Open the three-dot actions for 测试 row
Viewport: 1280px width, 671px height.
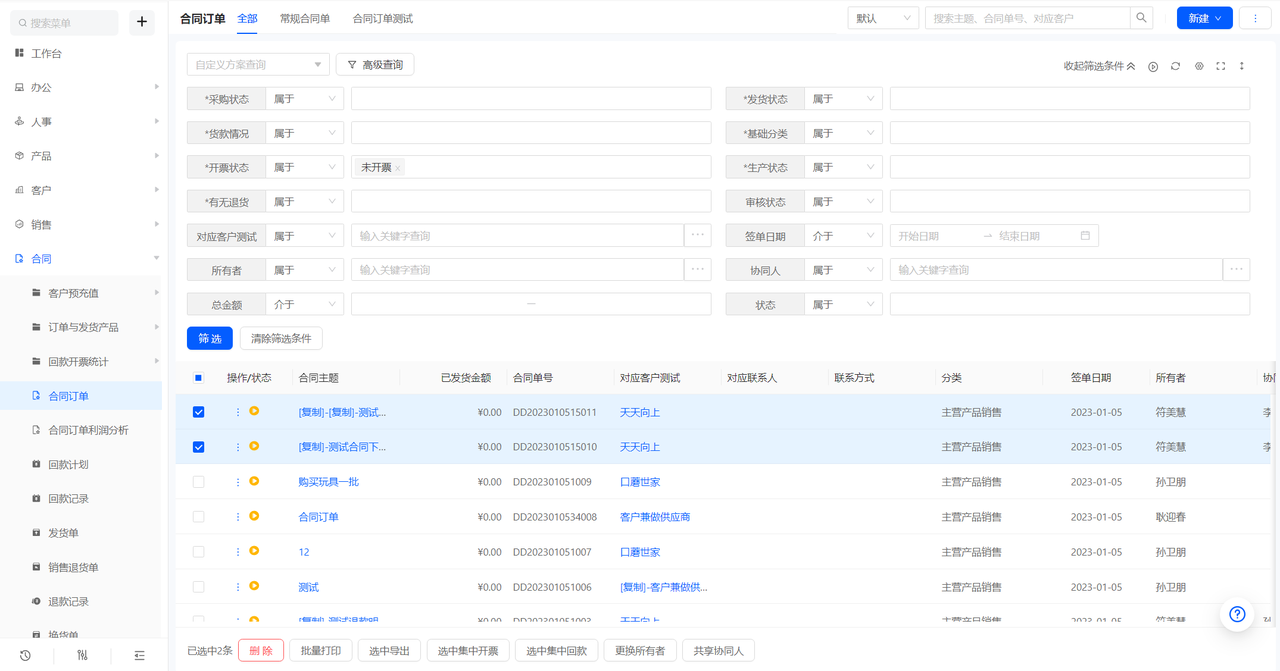(238, 587)
